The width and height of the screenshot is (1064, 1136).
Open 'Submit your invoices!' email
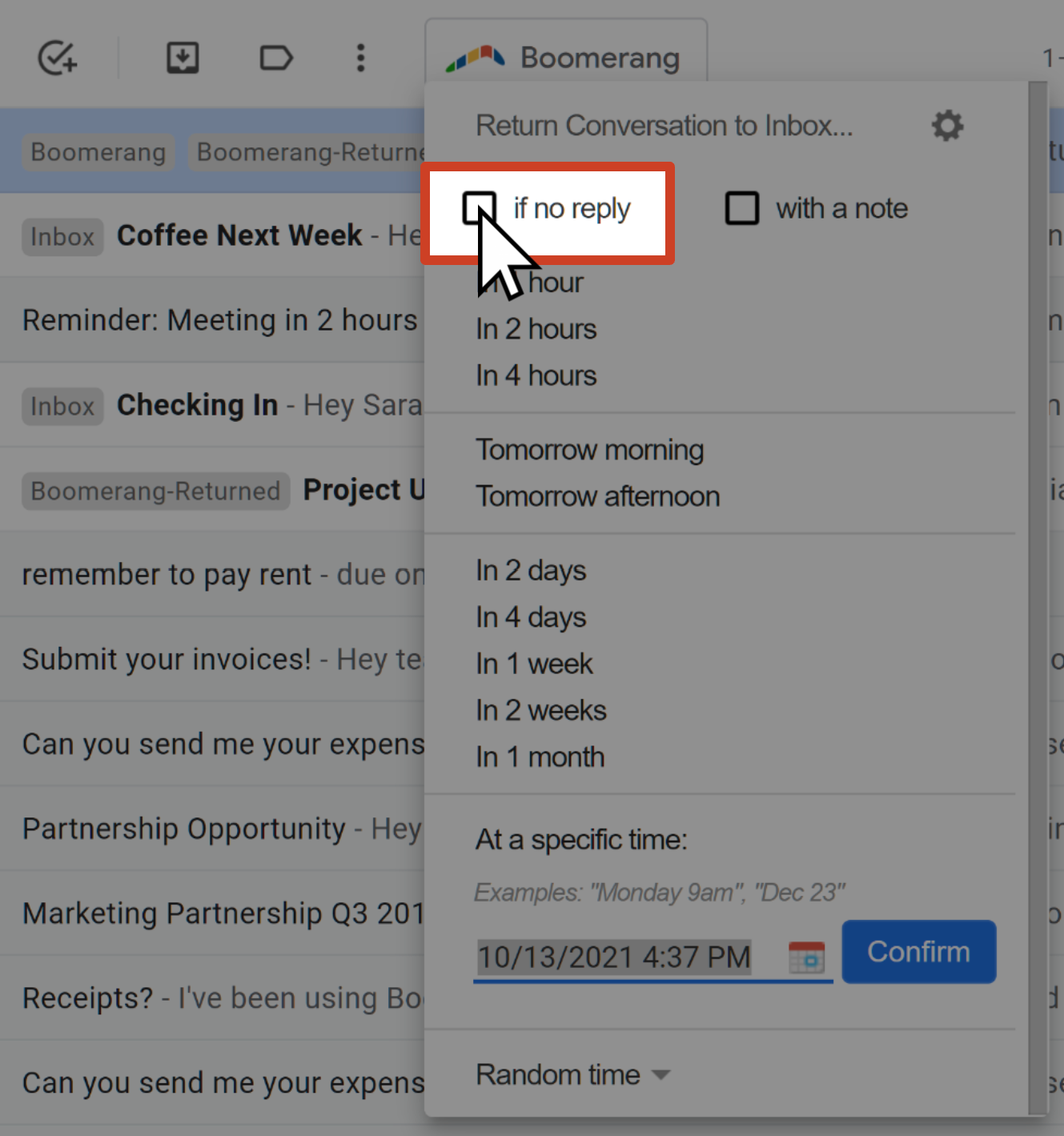pyautogui.click(x=212, y=660)
